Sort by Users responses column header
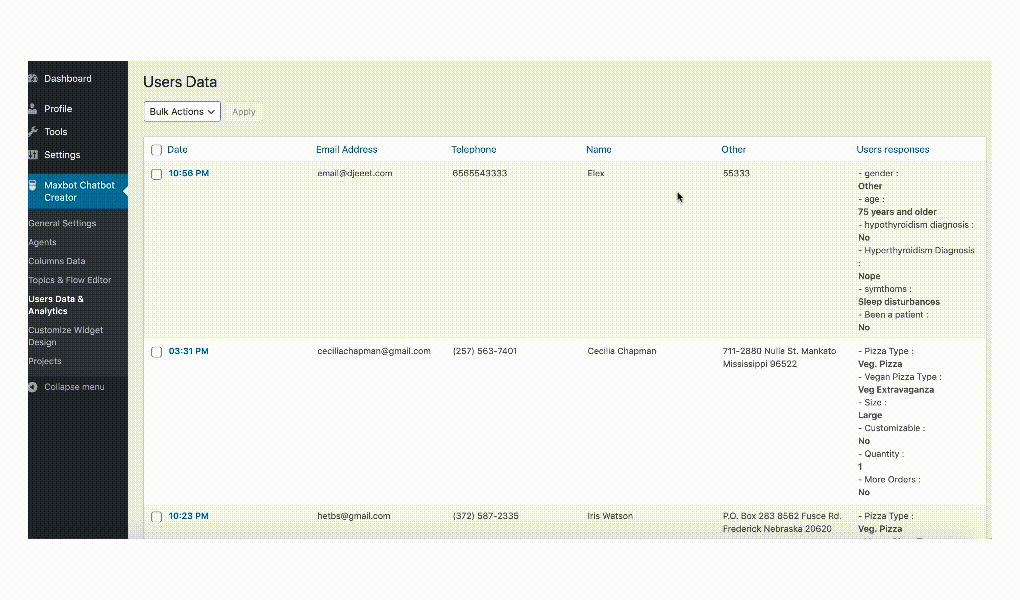Image resolution: width=1020 pixels, height=600 pixels. coord(892,150)
